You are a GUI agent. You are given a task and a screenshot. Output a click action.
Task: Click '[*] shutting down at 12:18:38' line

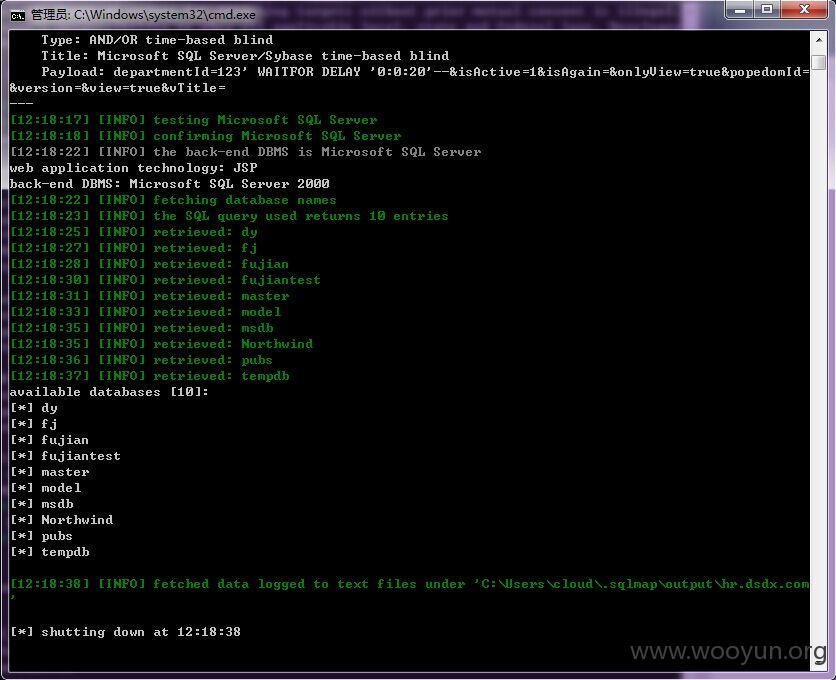point(125,632)
